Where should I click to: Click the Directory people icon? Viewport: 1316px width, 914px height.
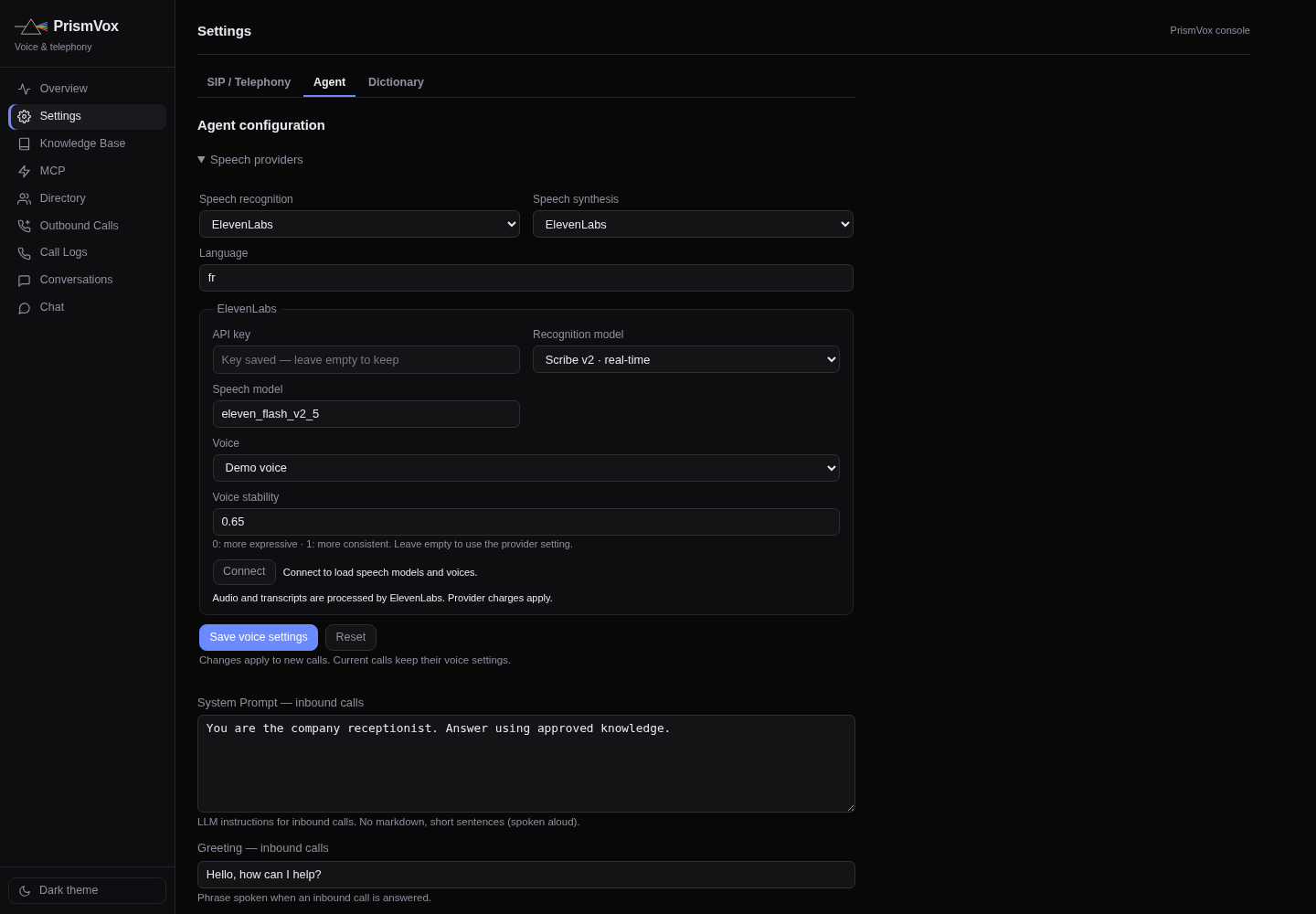25,198
